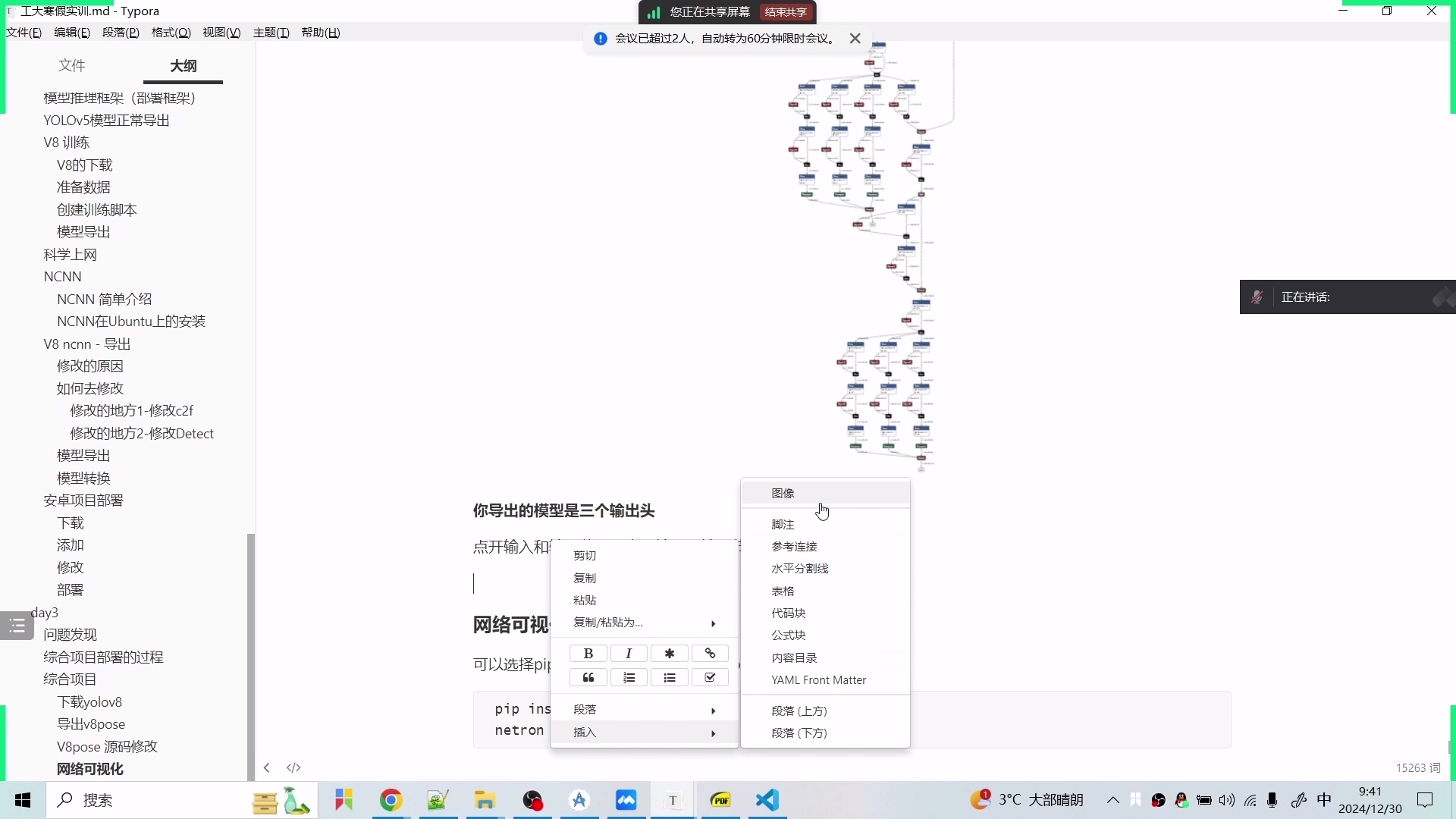Insert a task list checkbox item
Screen dimensions: 1456x819
point(710,677)
